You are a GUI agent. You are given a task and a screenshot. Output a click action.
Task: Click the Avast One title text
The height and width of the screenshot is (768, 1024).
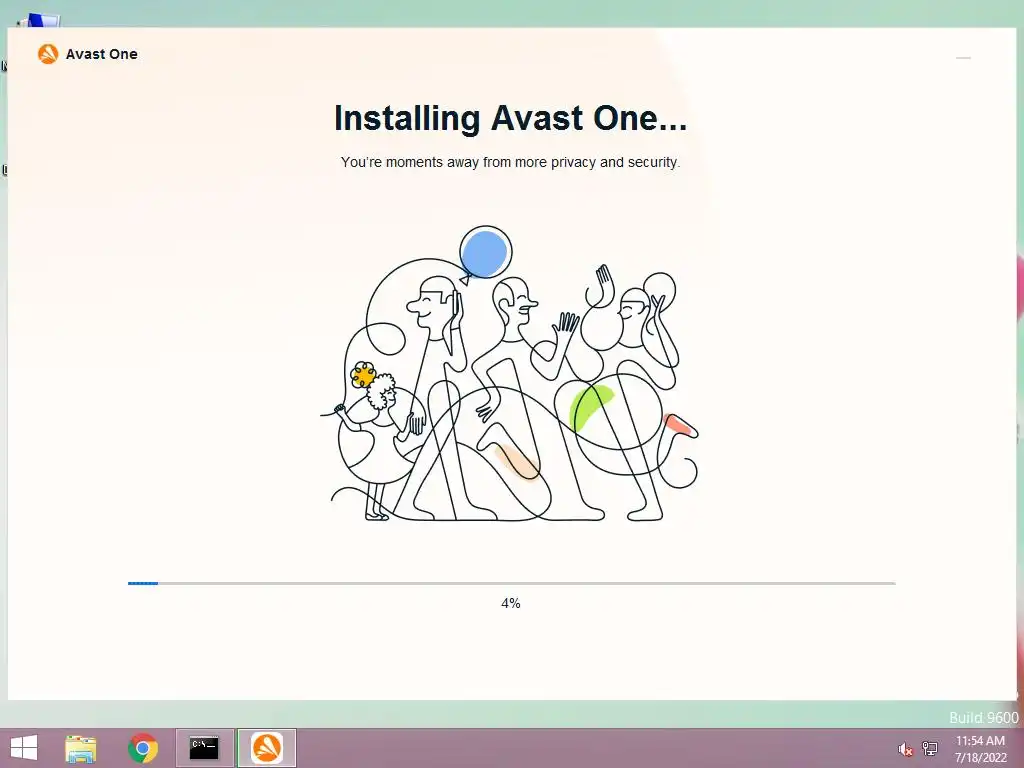pos(102,54)
